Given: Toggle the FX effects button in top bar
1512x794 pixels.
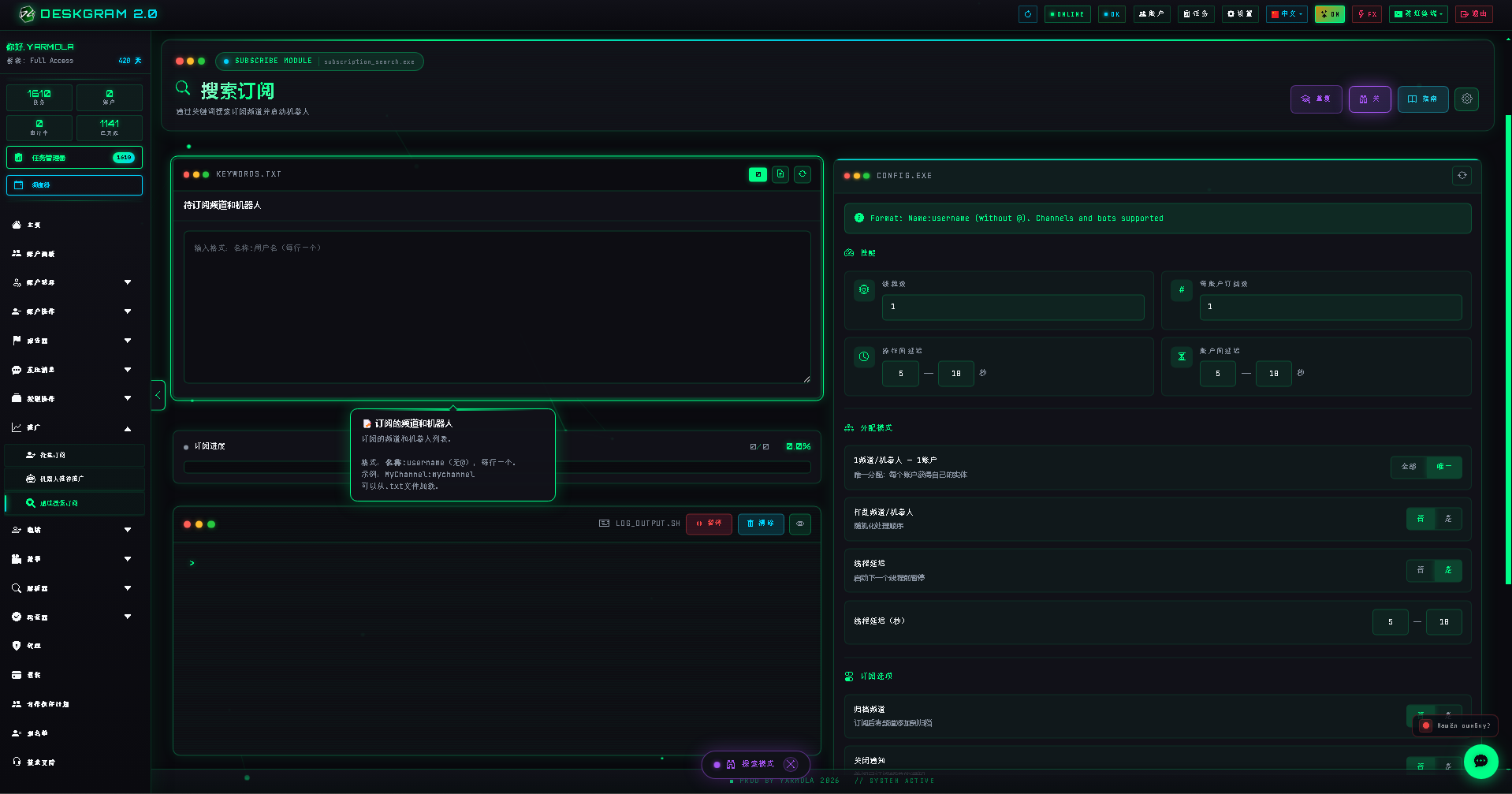Looking at the screenshot, I should [1367, 14].
